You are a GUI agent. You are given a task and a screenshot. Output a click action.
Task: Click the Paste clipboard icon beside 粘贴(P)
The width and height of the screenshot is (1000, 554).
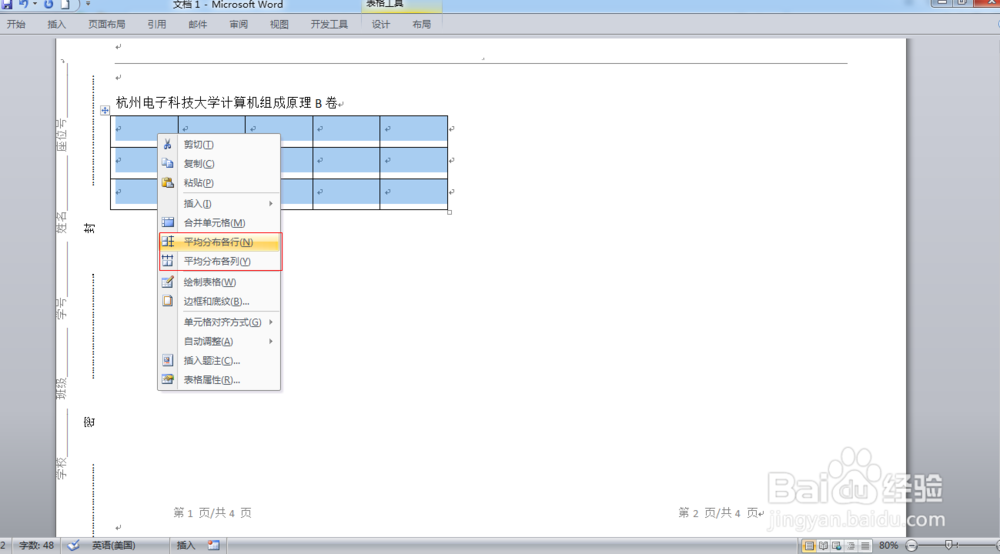click(x=168, y=182)
